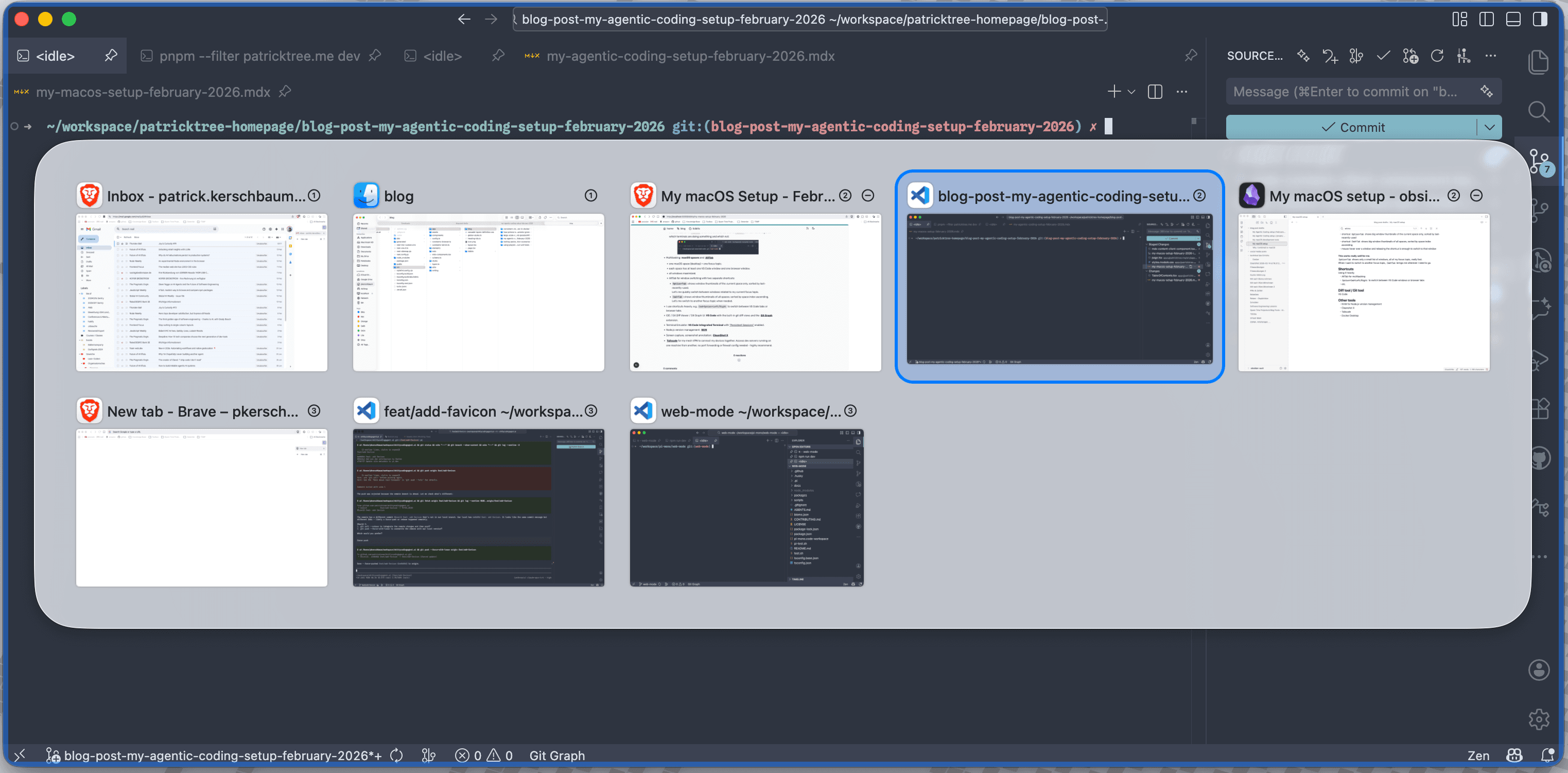Split the editor with the split icon
Screen dimensions: 1568x773
[1155, 91]
